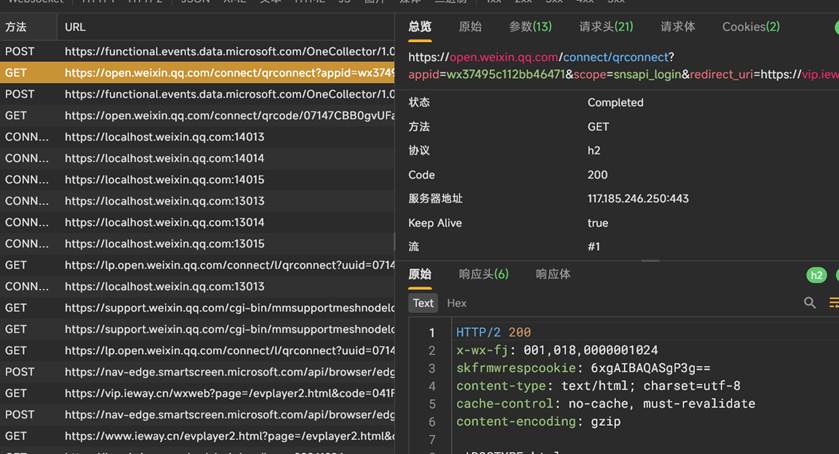Open the Cookies(2) tab
The image size is (839, 454).
point(751,27)
